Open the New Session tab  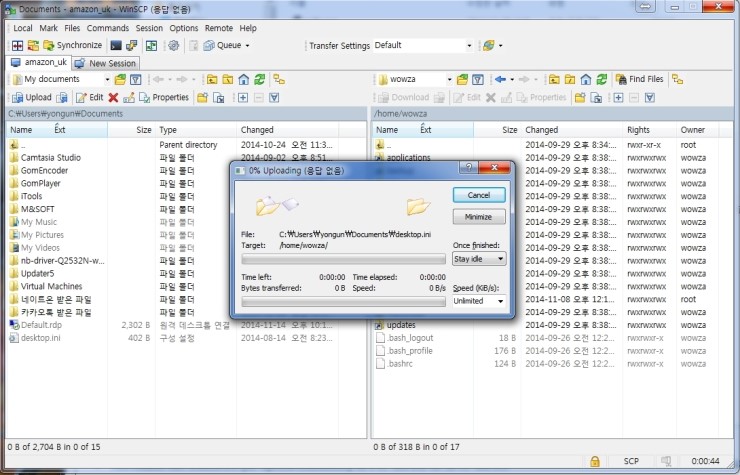pyautogui.click(x=105, y=63)
